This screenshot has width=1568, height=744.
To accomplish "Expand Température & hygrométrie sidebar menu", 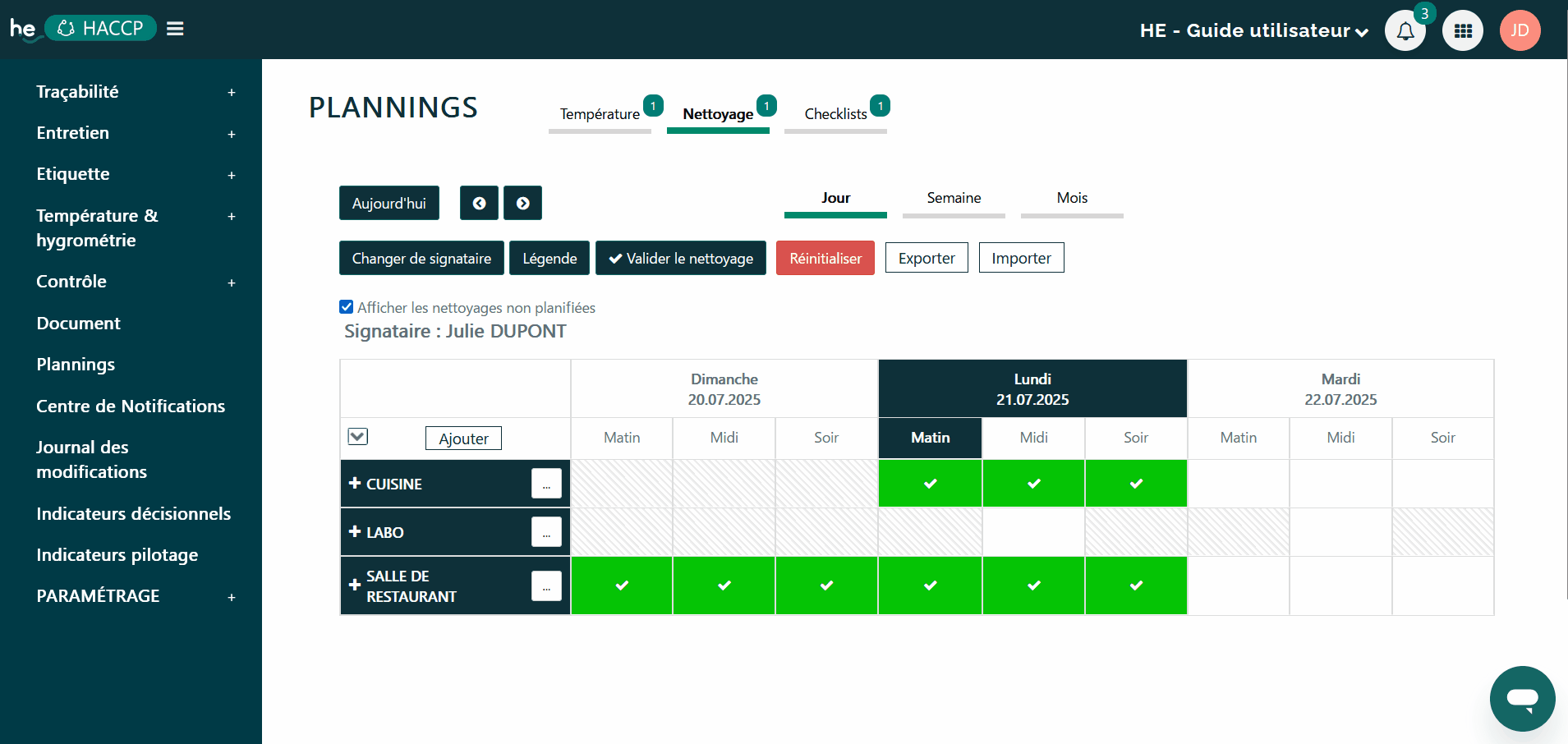I will coord(232,216).
